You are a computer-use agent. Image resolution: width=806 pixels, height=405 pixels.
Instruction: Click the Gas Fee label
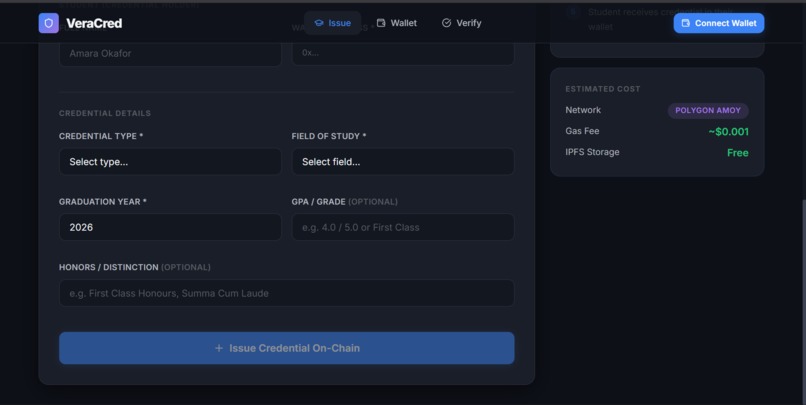[x=582, y=131]
